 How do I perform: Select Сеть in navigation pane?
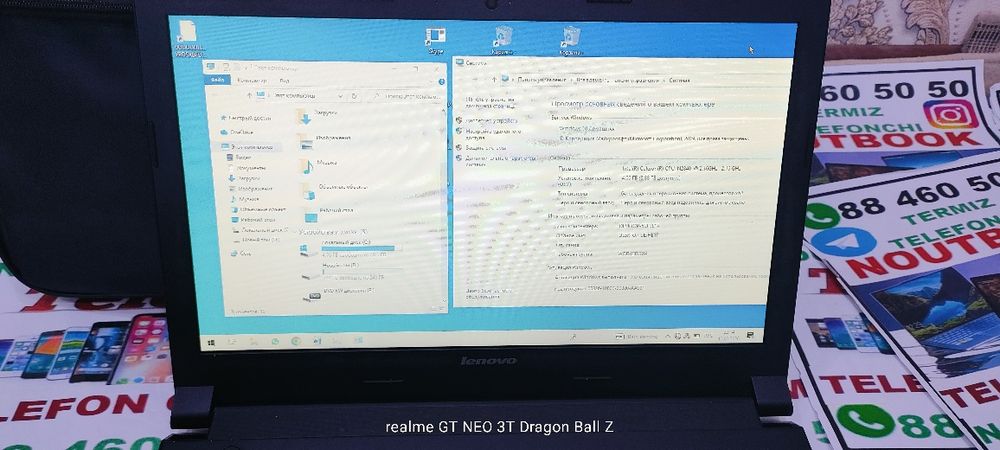point(241,254)
